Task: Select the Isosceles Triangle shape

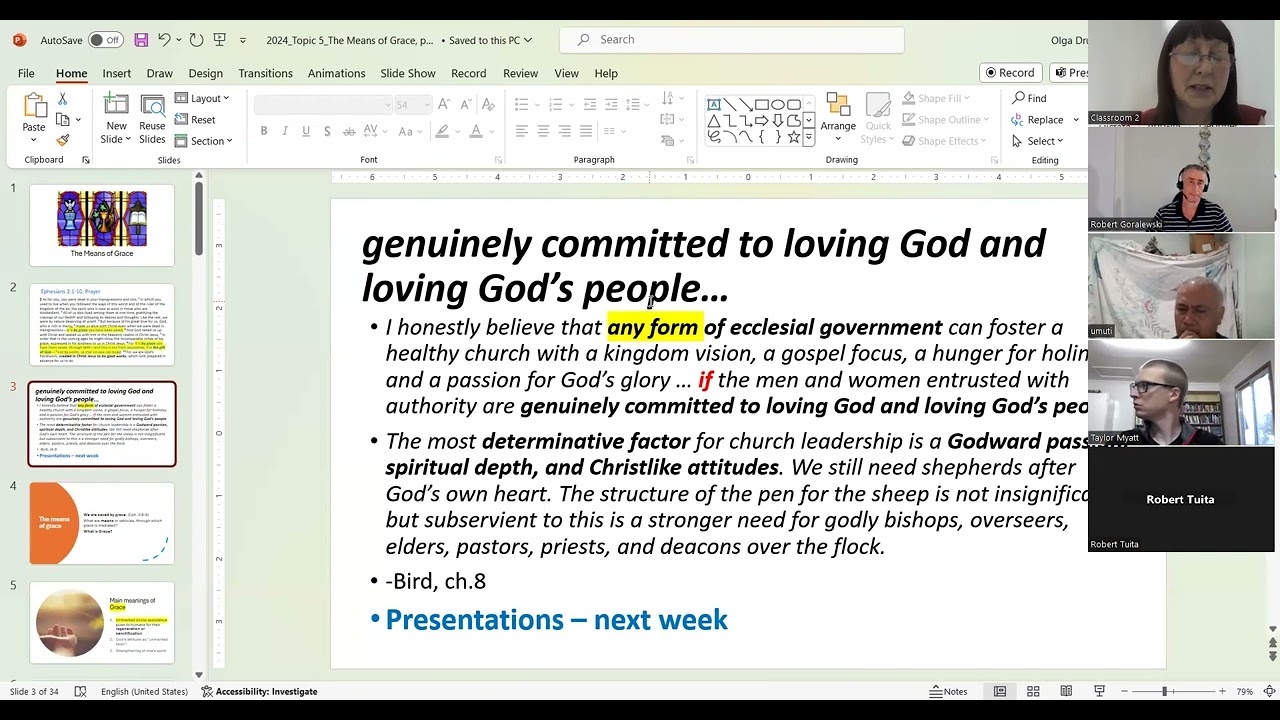Action: coord(714,121)
